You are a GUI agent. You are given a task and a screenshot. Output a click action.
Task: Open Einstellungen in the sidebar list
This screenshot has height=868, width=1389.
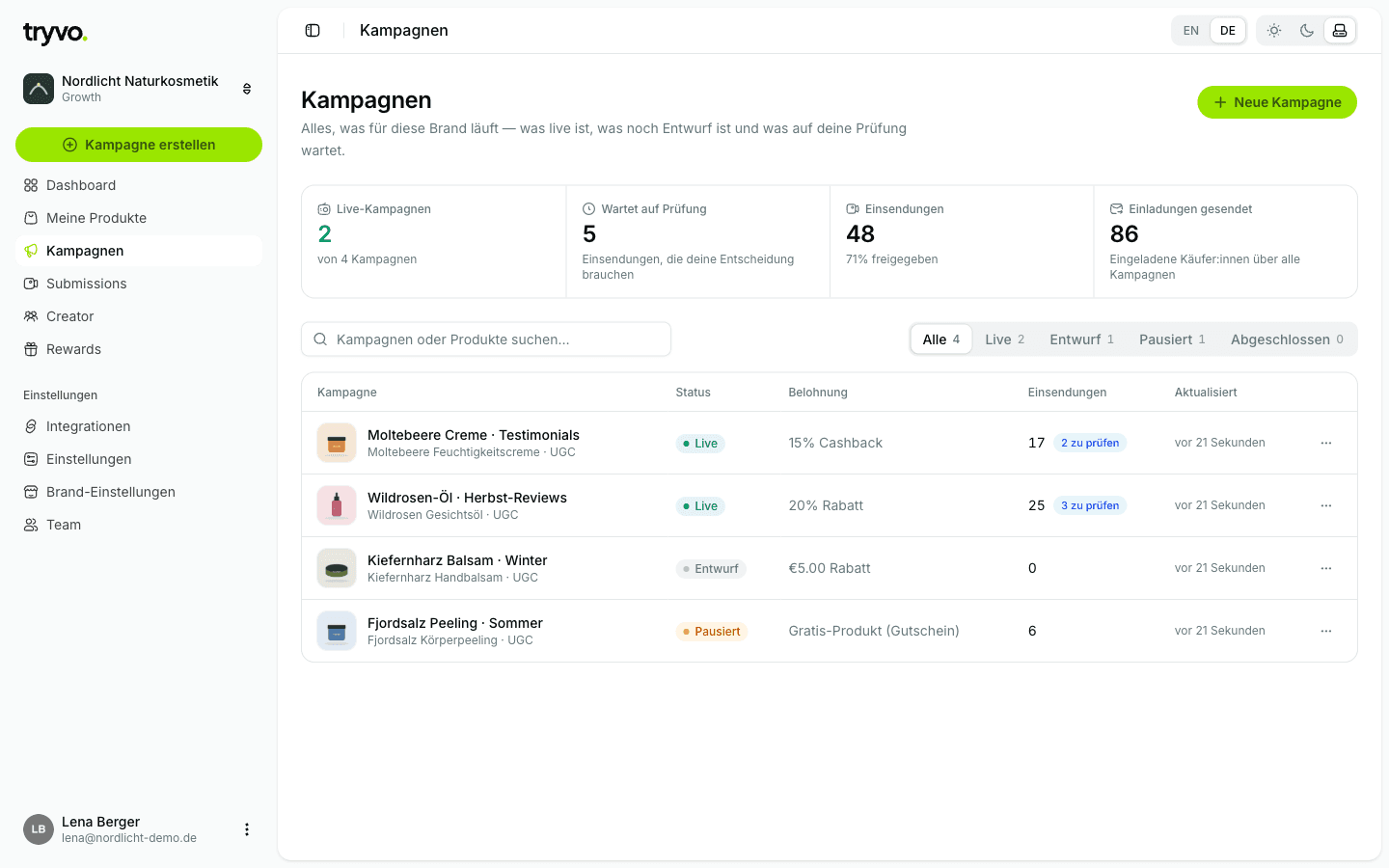[x=139, y=459]
